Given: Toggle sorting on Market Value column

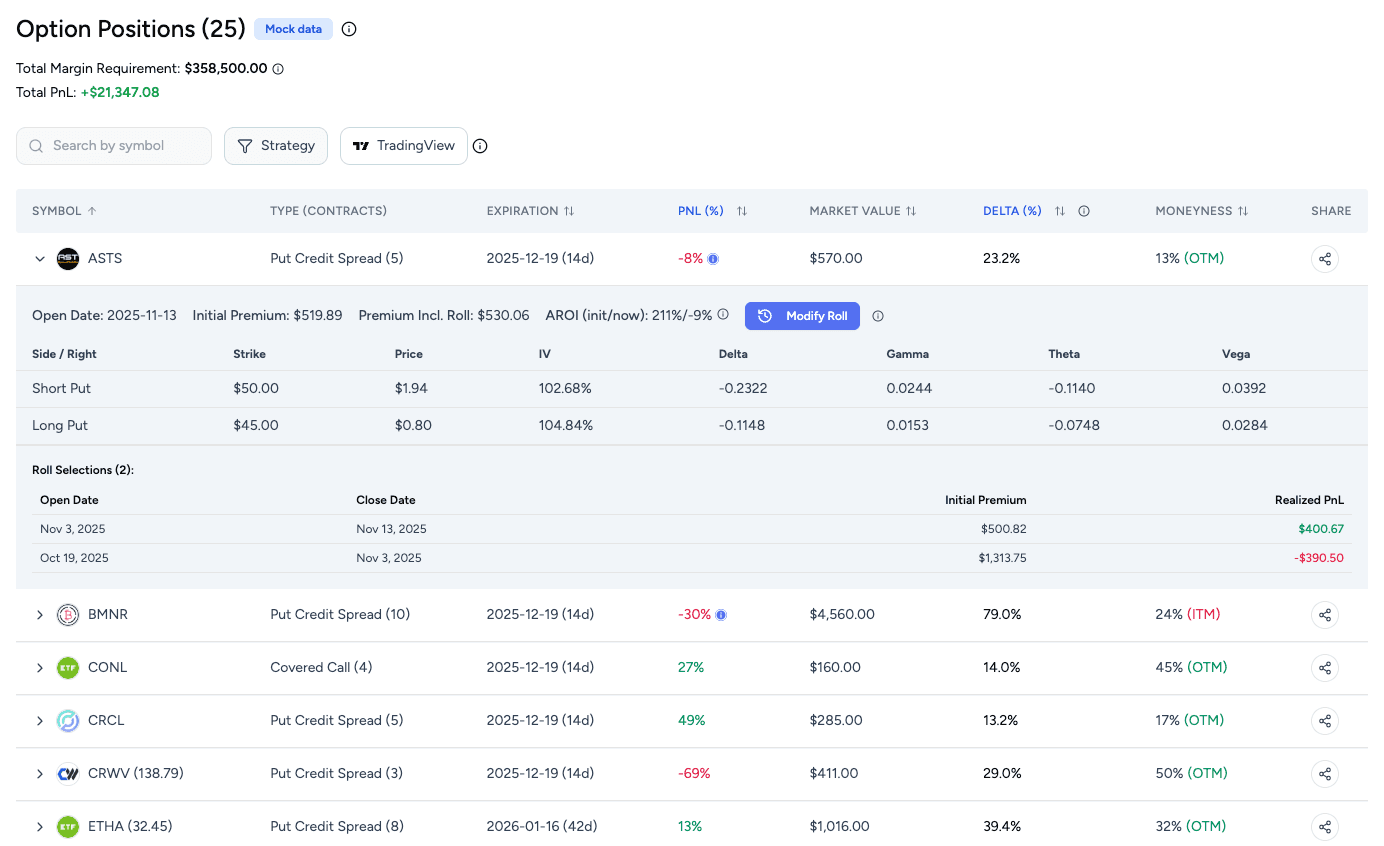Looking at the screenshot, I should [910, 211].
